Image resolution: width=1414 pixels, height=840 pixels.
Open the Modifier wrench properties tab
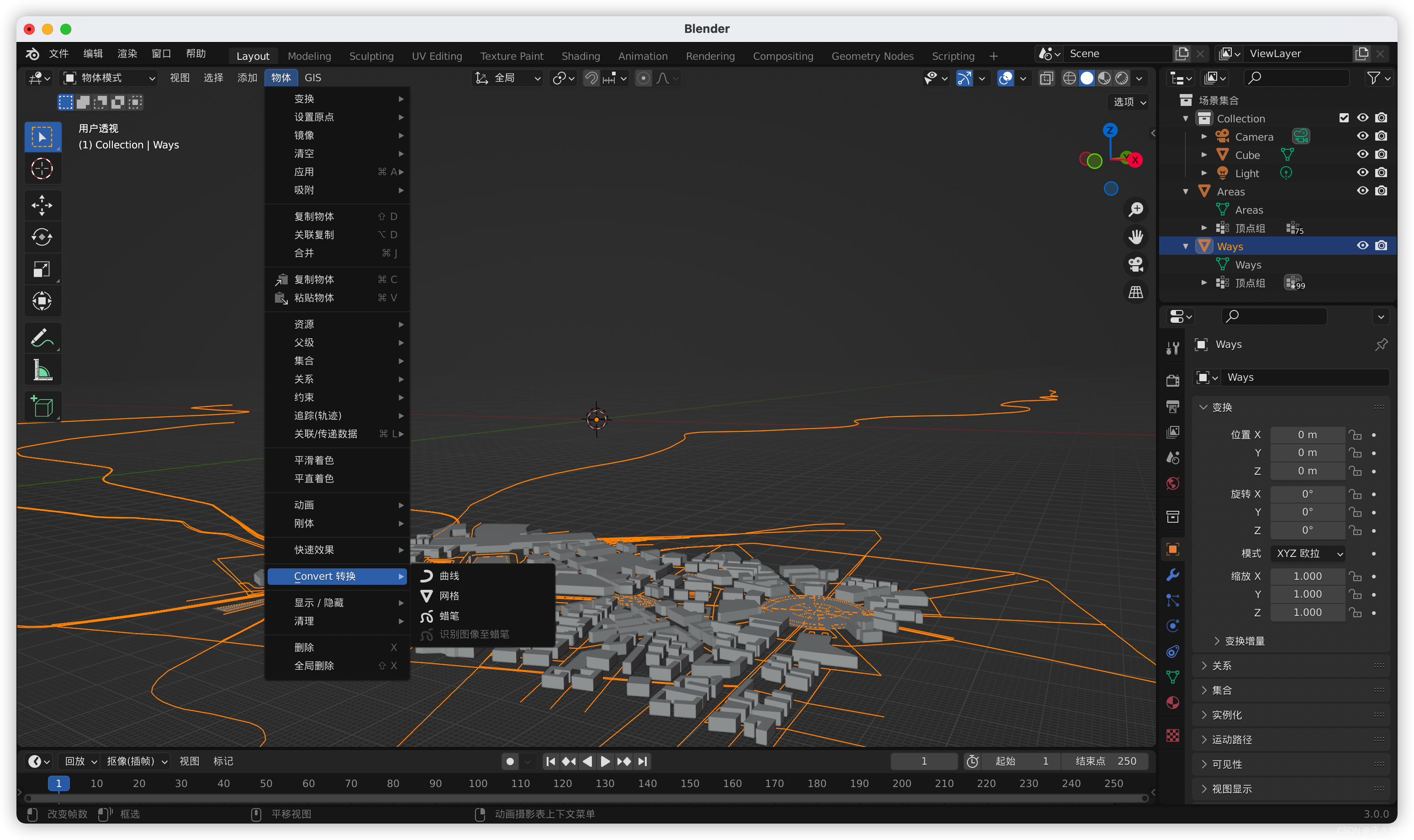pos(1172,574)
